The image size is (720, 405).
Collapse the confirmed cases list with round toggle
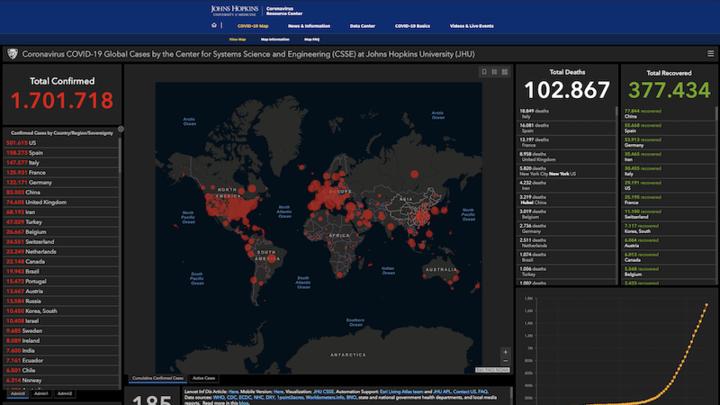pyautogui.click(x=121, y=129)
